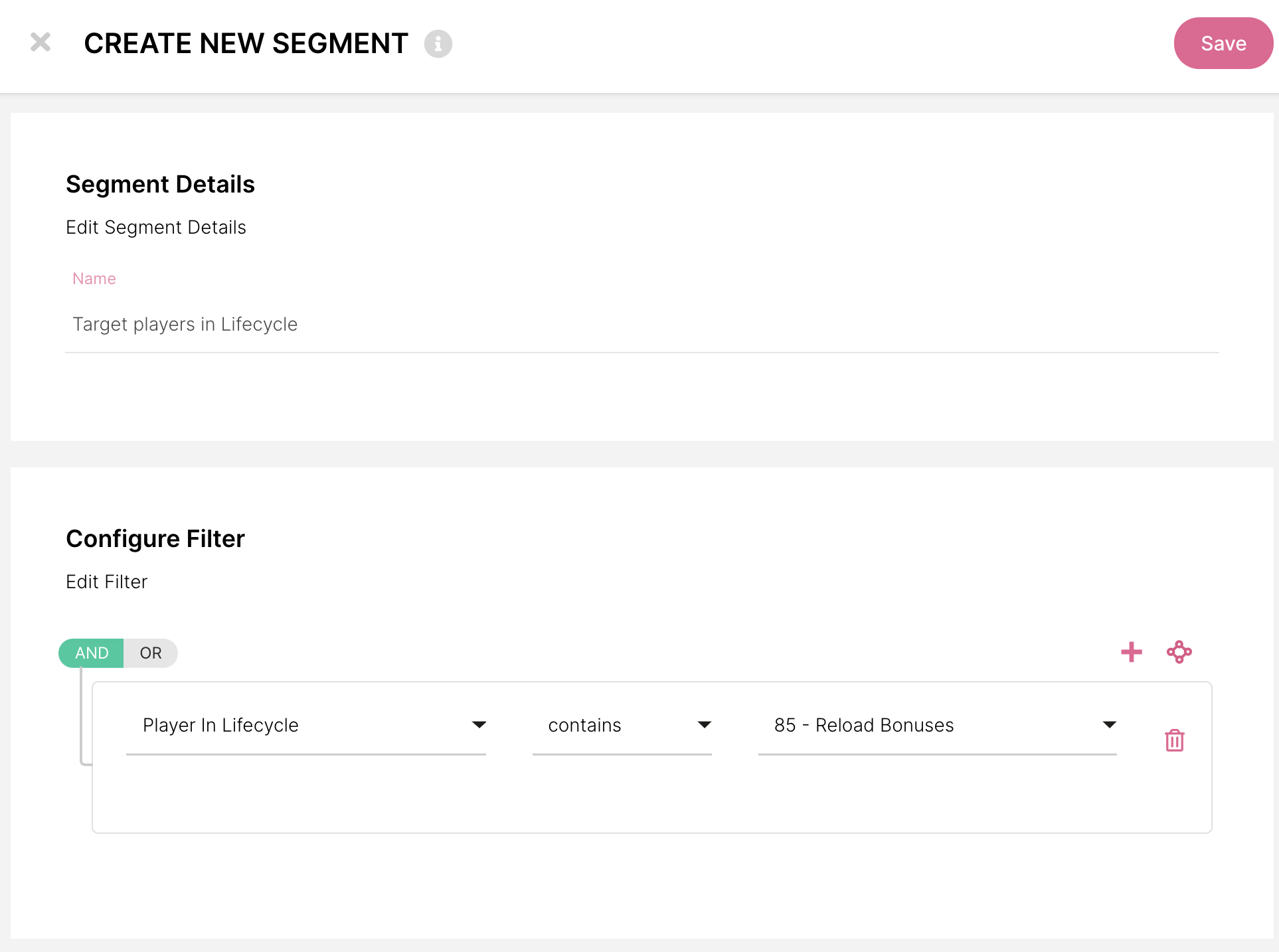1279x952 pixels.
Task: Select the AND operator toggle
Action: [x=92, y=653]
